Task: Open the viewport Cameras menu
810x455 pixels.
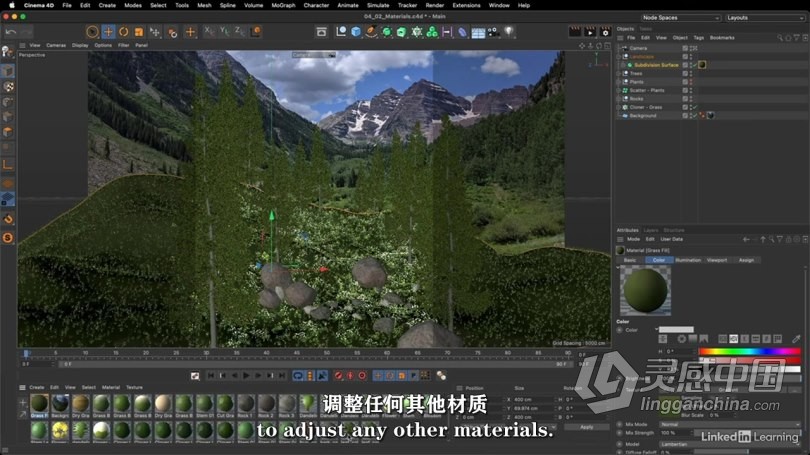Action: coord(56,45)
